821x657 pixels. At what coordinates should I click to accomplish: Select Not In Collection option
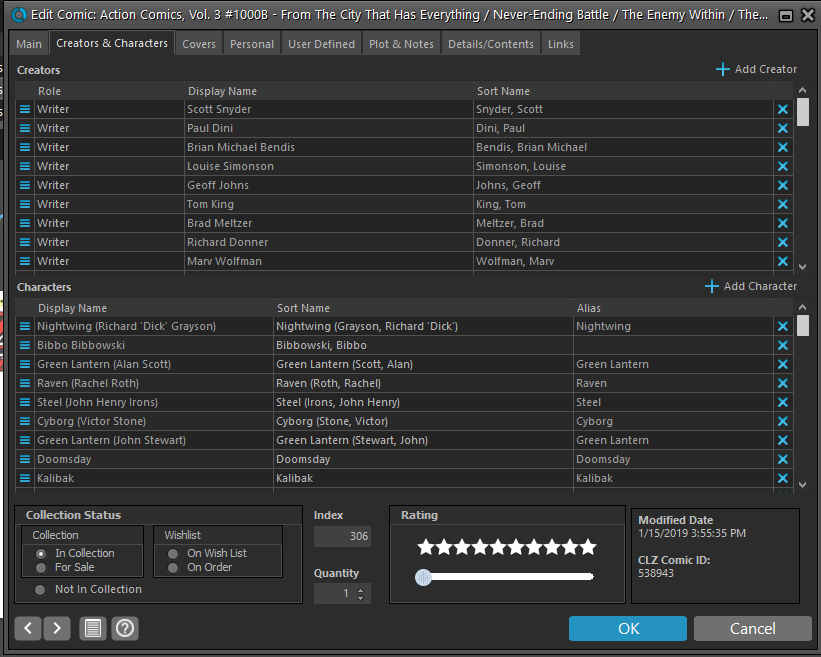click(x=40, y=589)
